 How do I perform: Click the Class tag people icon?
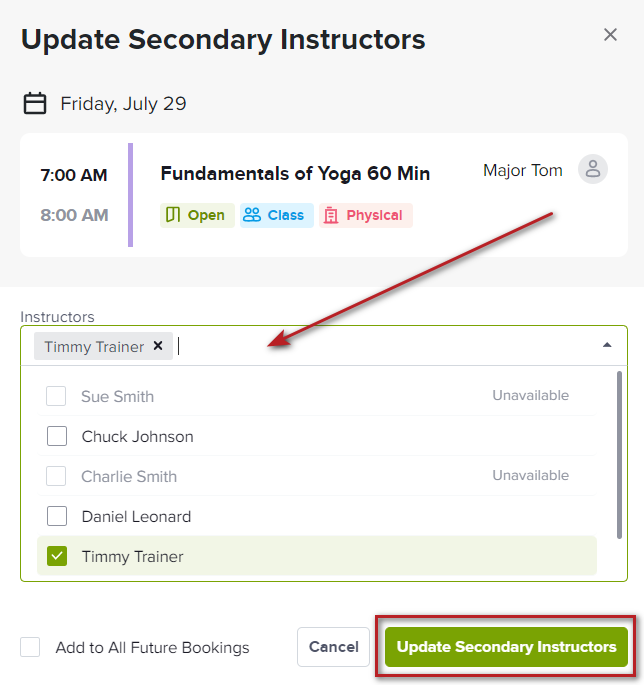tap(252, 215)
